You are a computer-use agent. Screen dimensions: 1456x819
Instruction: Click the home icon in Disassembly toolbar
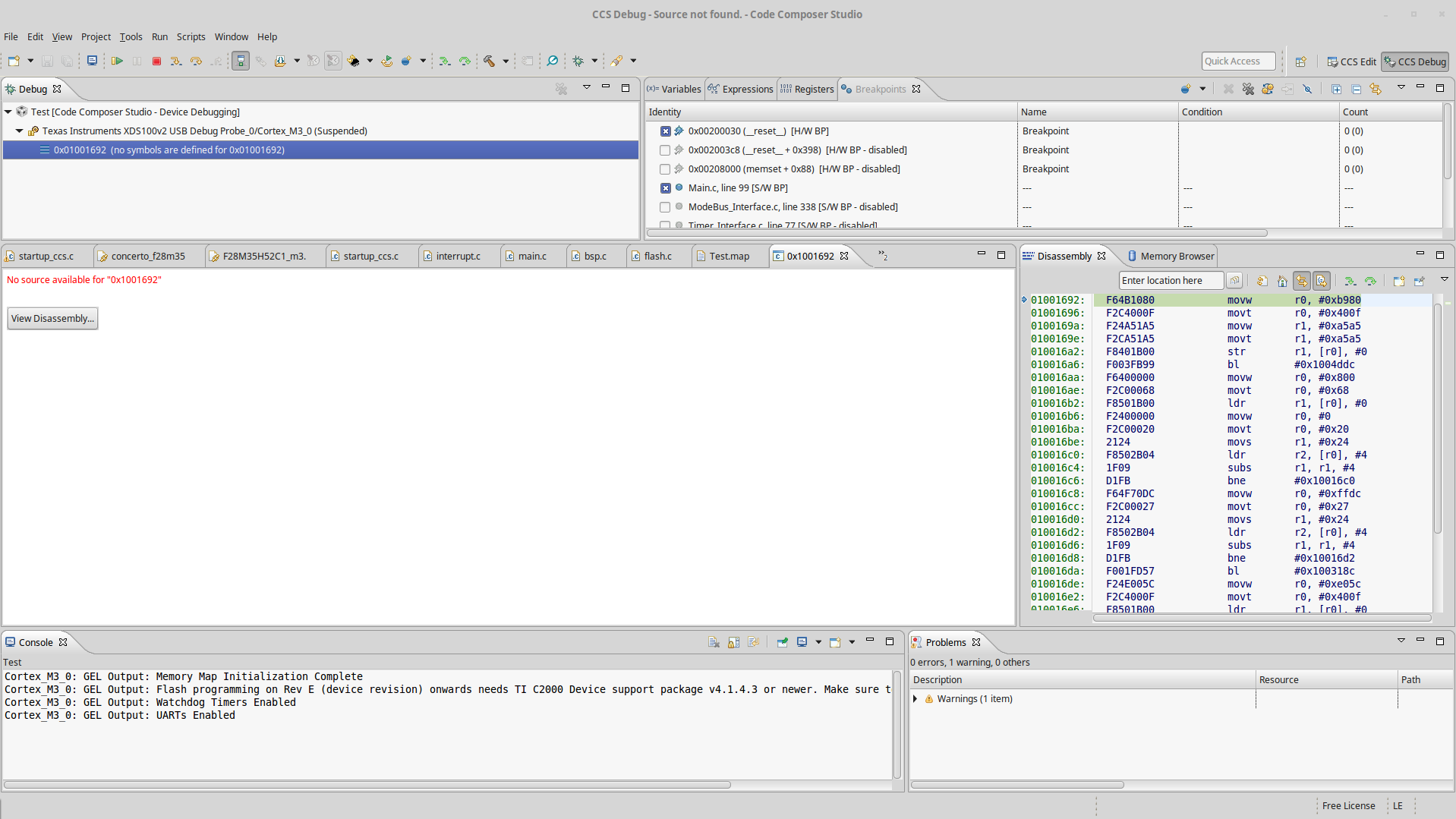[x=1282, y=281]
